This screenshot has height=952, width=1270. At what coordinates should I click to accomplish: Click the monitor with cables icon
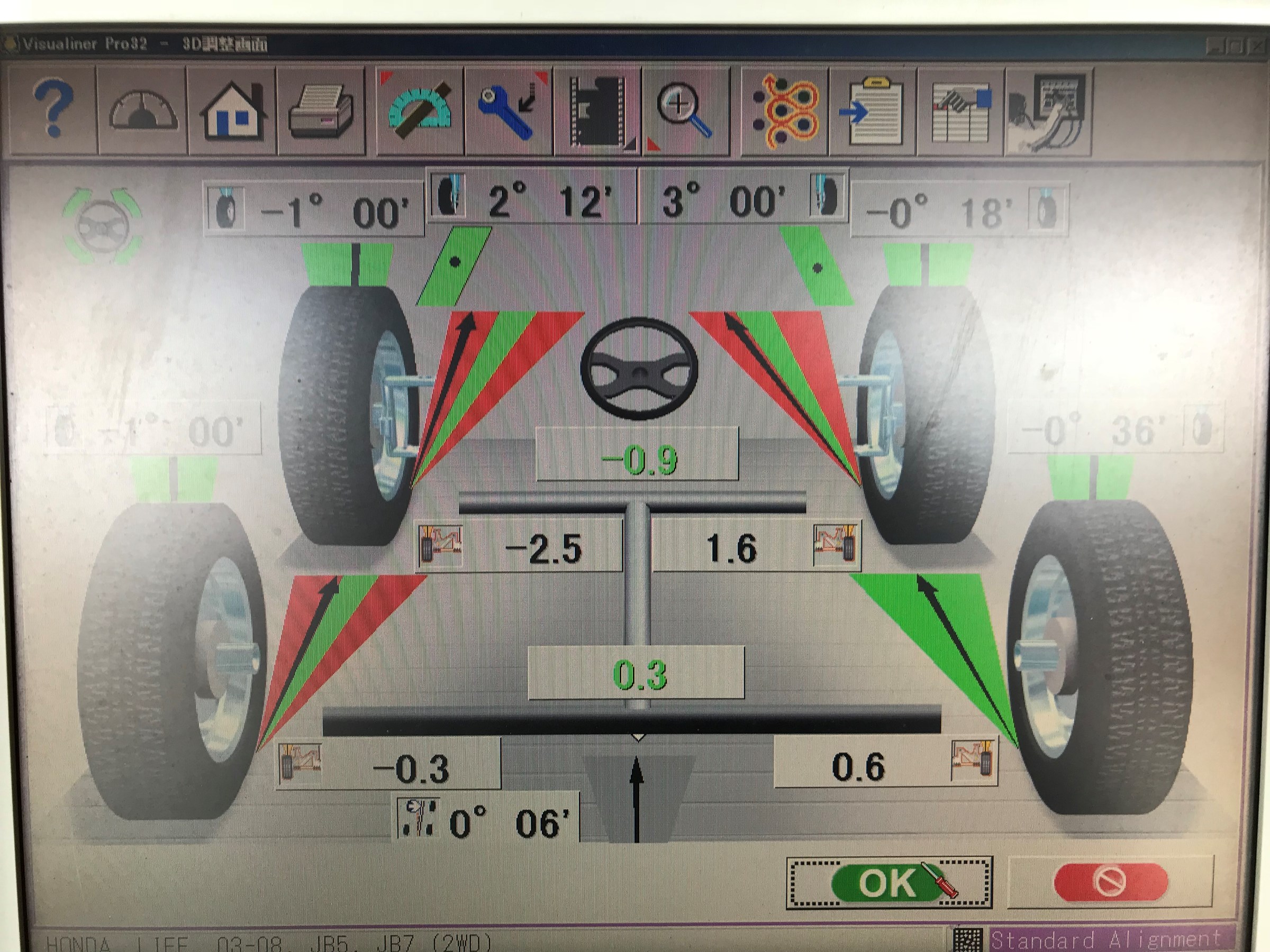click(1048, 110)
